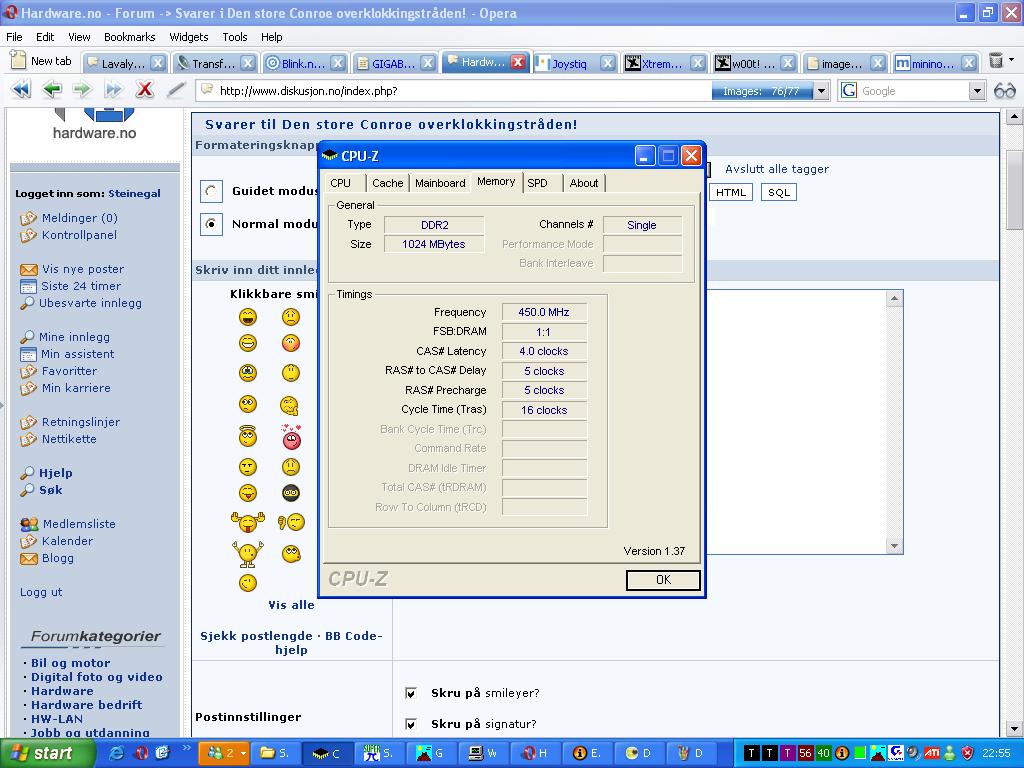Switch to the Mainboard tab in CPU-Z
The width and height of the screenshot is (1024, 768).
pos(440,183)
